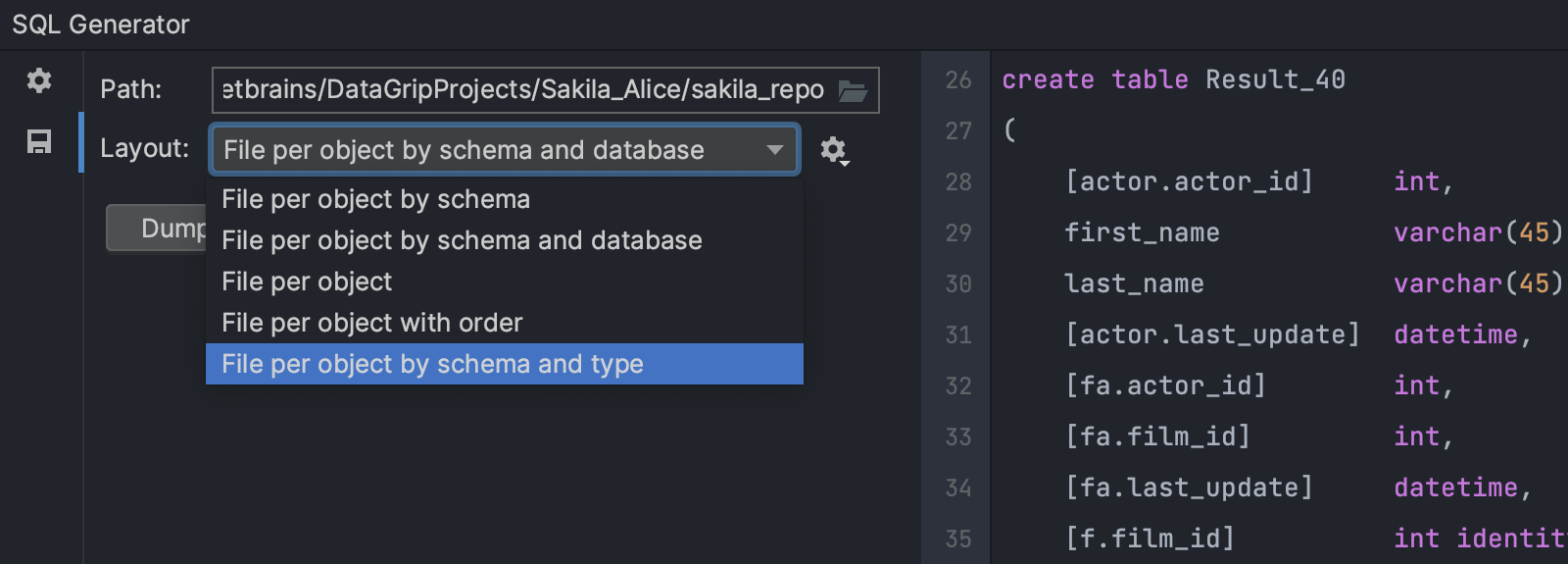Select 'File per object by schema and database' option
Viewport: 1568px width, 564px height.
click(x=462, y=240)
